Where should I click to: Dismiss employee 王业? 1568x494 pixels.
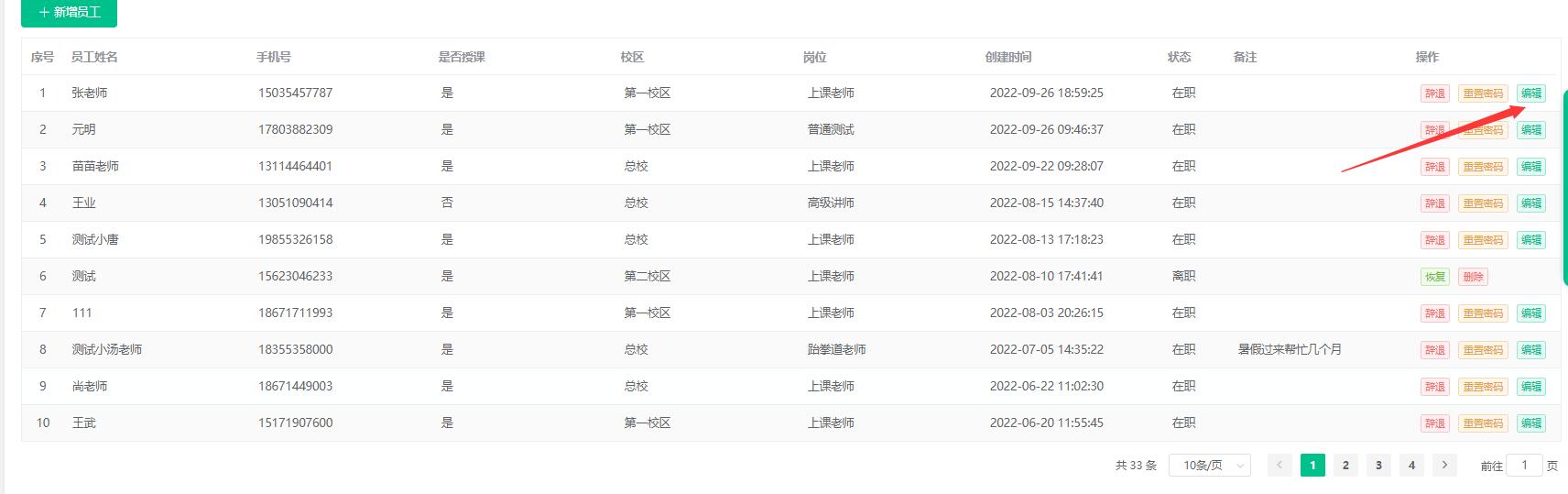tap(1434, 203)
